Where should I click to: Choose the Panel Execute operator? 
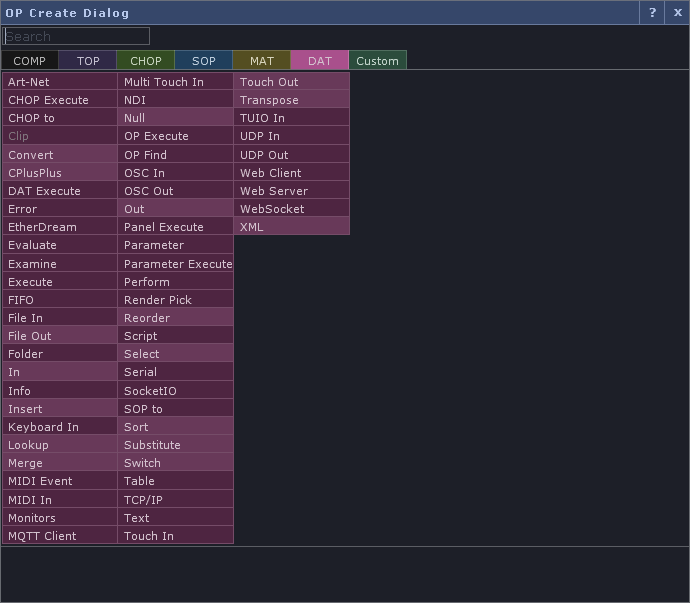pos(176,227)
